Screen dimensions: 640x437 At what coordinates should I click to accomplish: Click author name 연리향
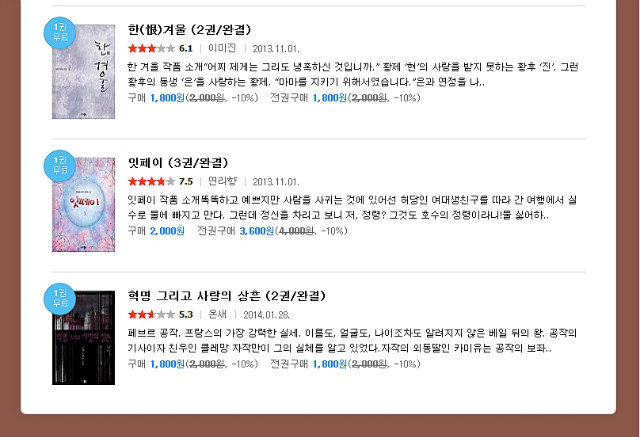click(222, 182)
